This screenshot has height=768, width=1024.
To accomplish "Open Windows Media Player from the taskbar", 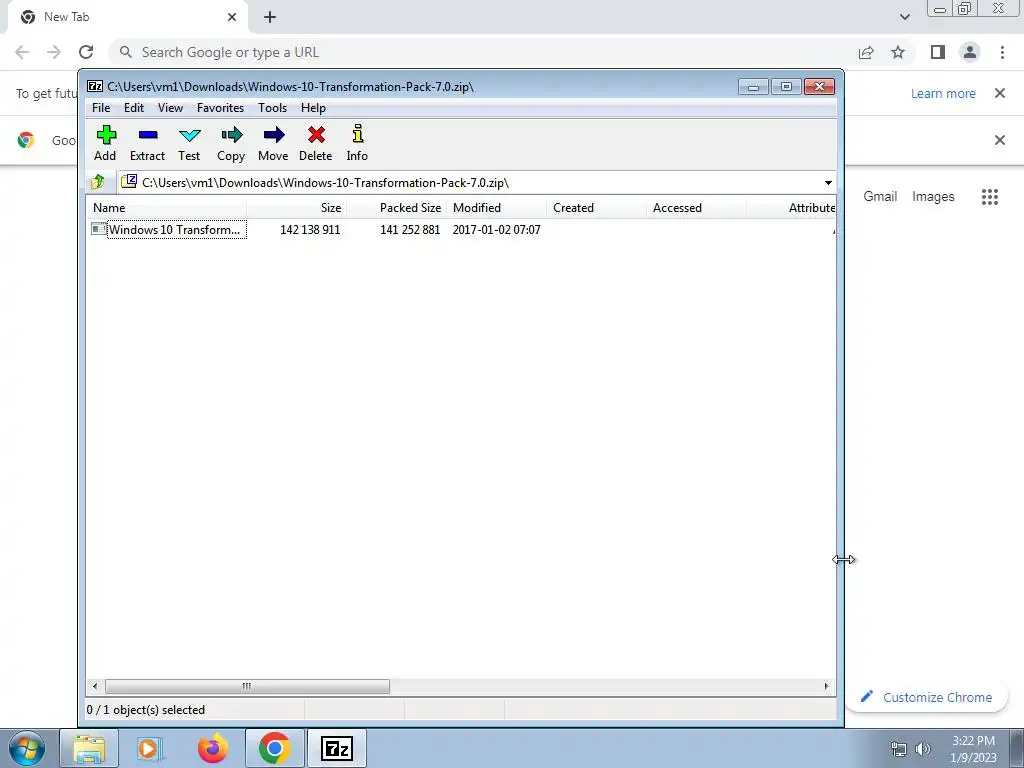I will pos(150,748).
